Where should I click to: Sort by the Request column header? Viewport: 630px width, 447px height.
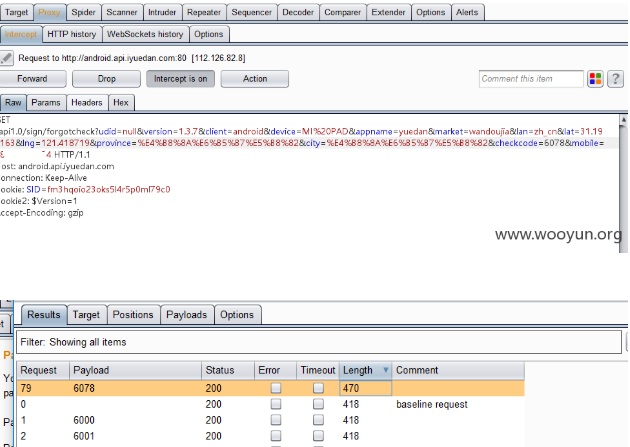pos(43,370)
